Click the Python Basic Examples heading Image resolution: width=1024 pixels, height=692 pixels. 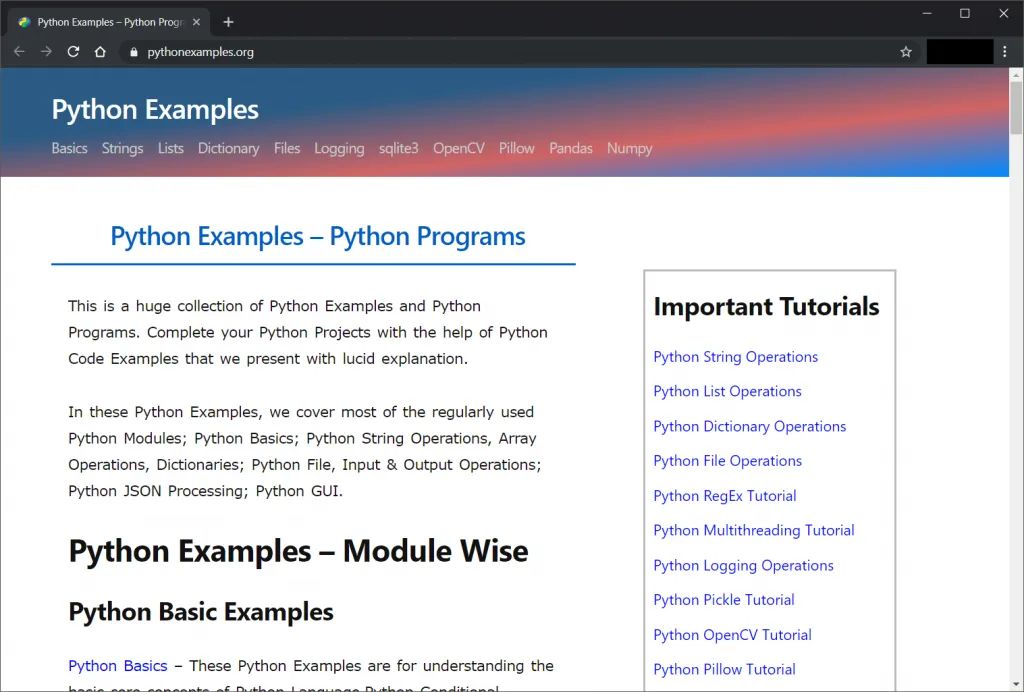200,612
